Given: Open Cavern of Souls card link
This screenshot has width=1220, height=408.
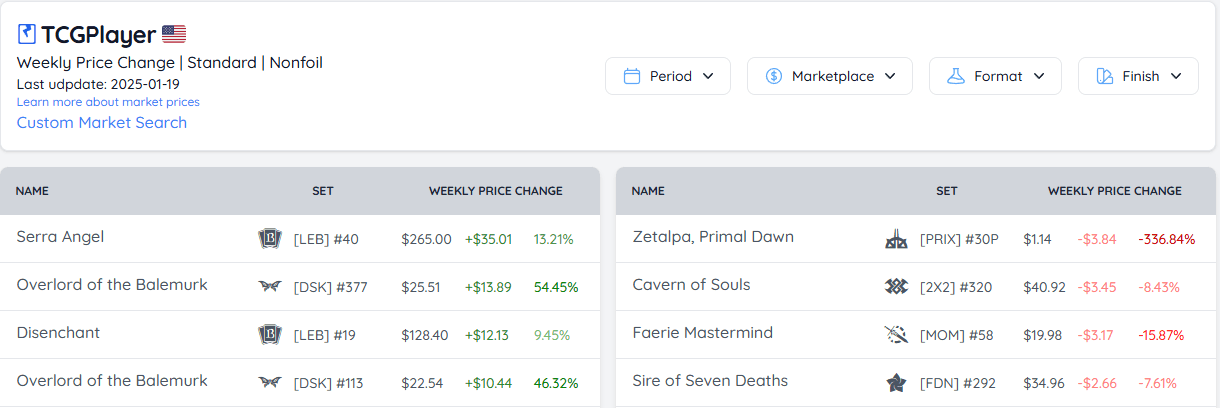Looking at the screenshot, I should click(x=691, y=285).
